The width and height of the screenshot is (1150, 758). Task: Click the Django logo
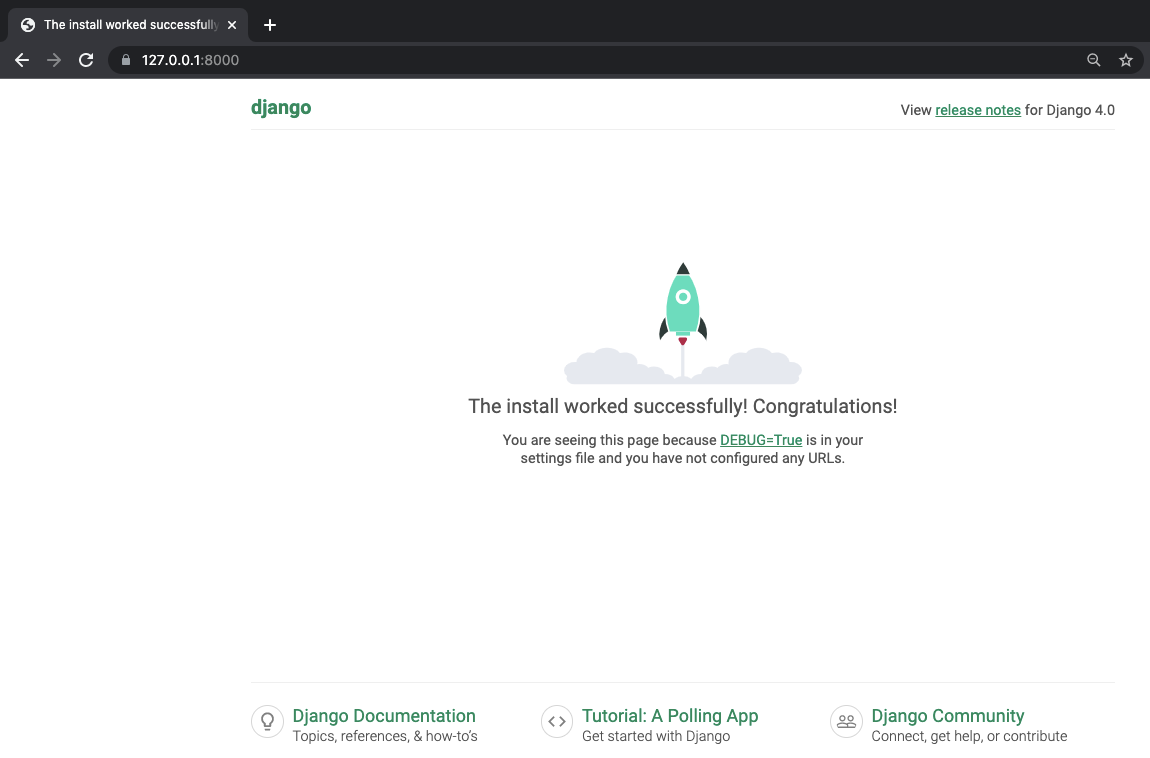coord(281,107)
